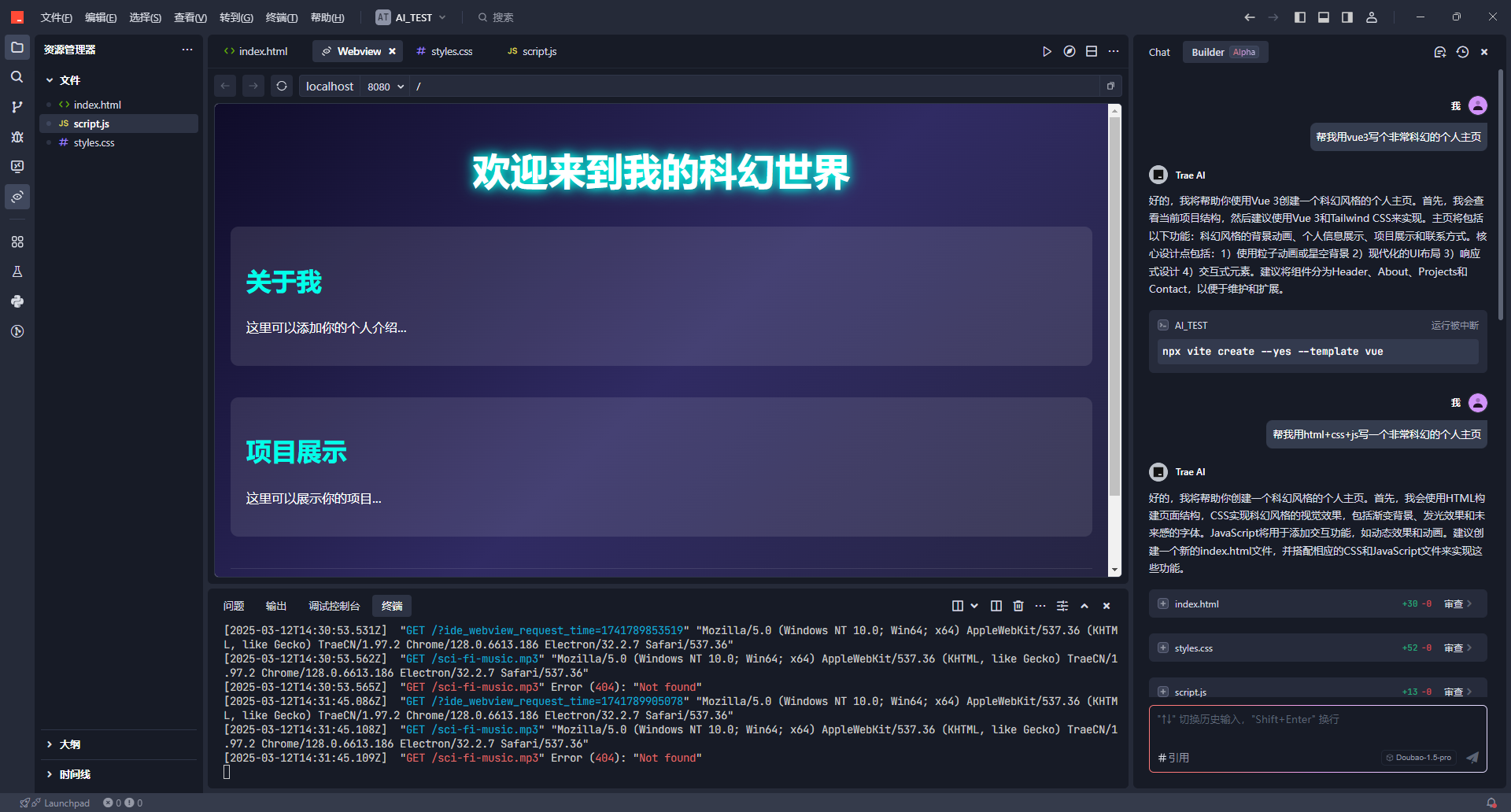
Task: Open the 终端 menu in menu bar
Action: tap(281, 17)
